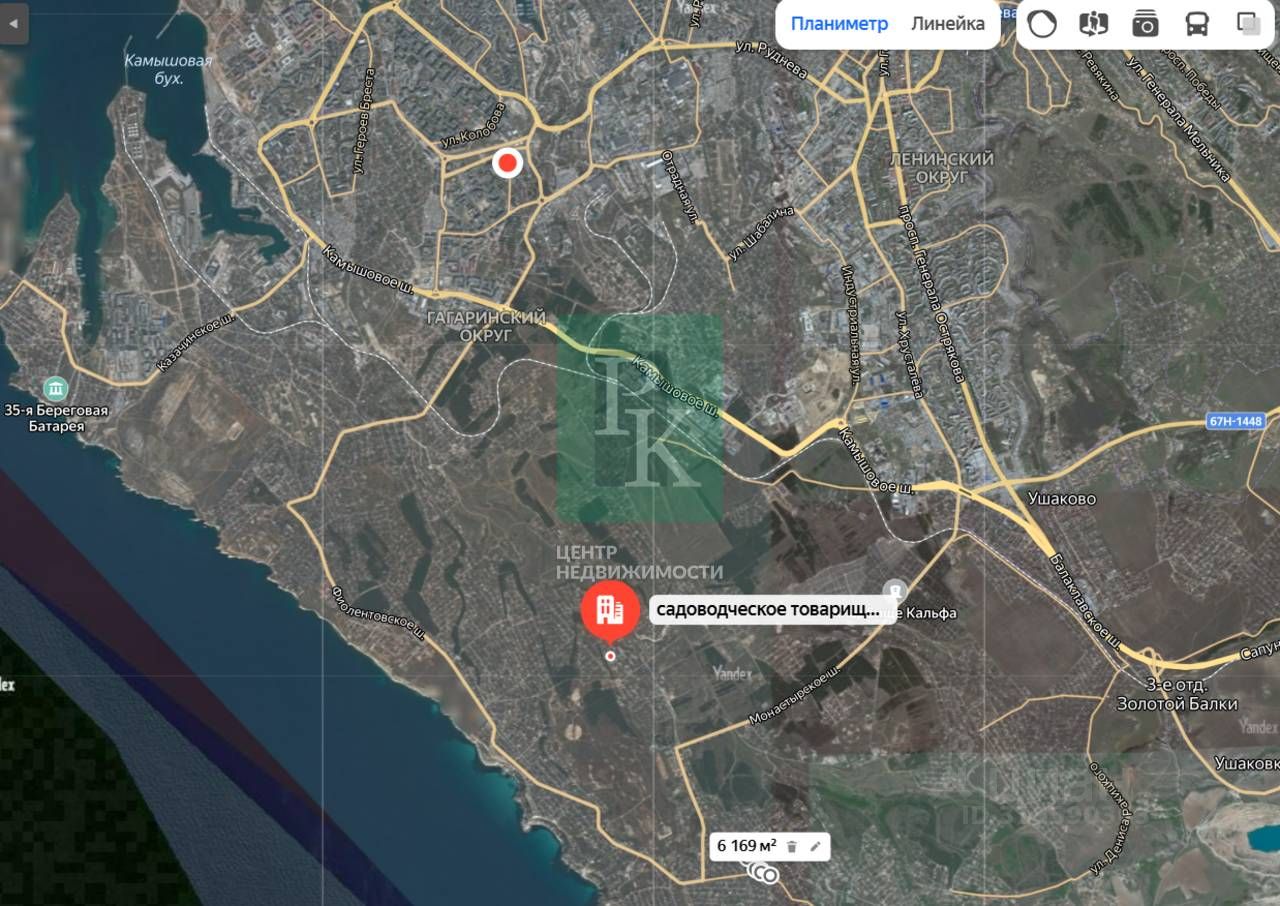
Task: Delete the 6 169 м² measurement with the trash icon
Action: tap(792, 846)
